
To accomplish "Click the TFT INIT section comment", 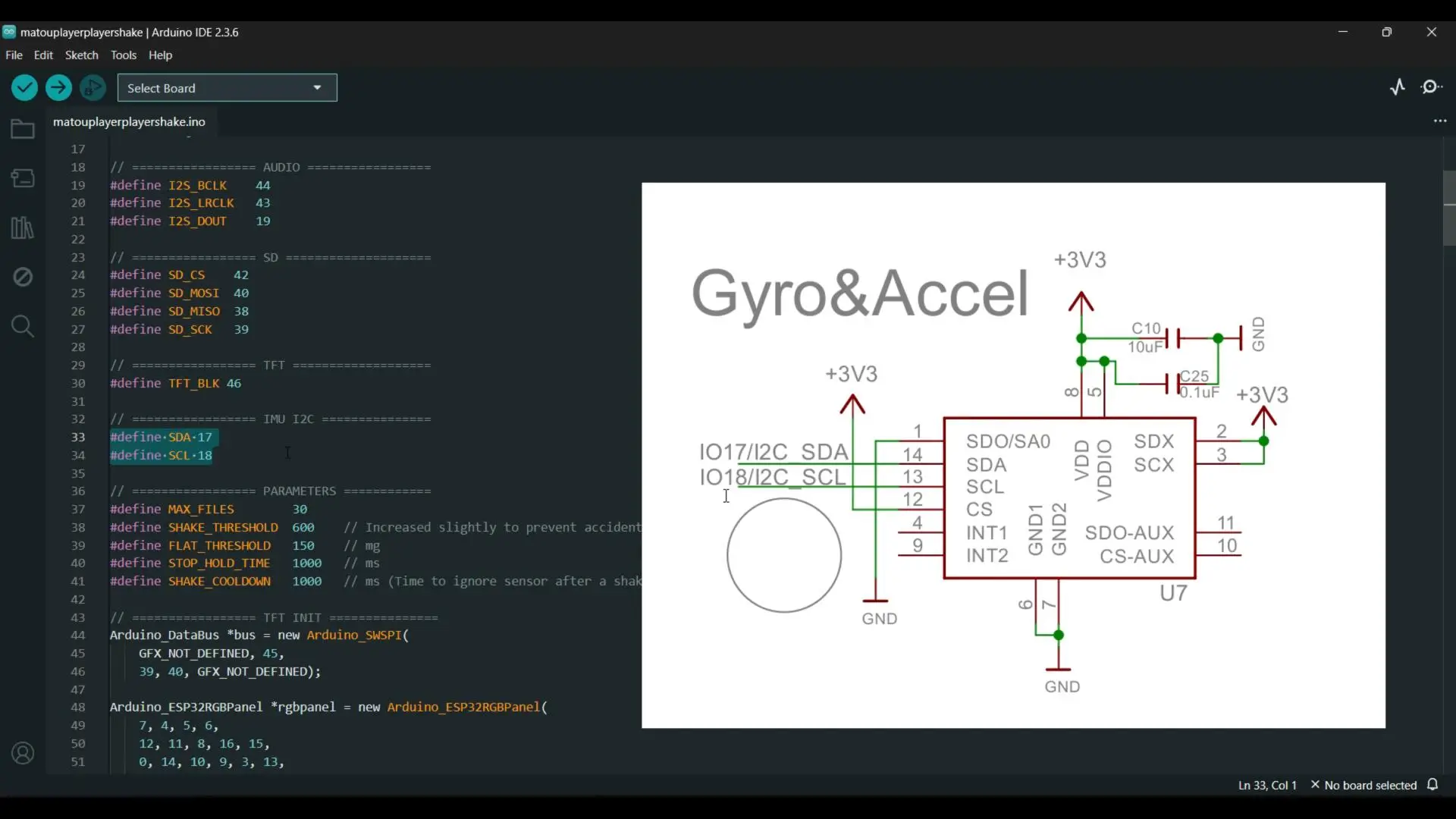I will pos(274,618).
